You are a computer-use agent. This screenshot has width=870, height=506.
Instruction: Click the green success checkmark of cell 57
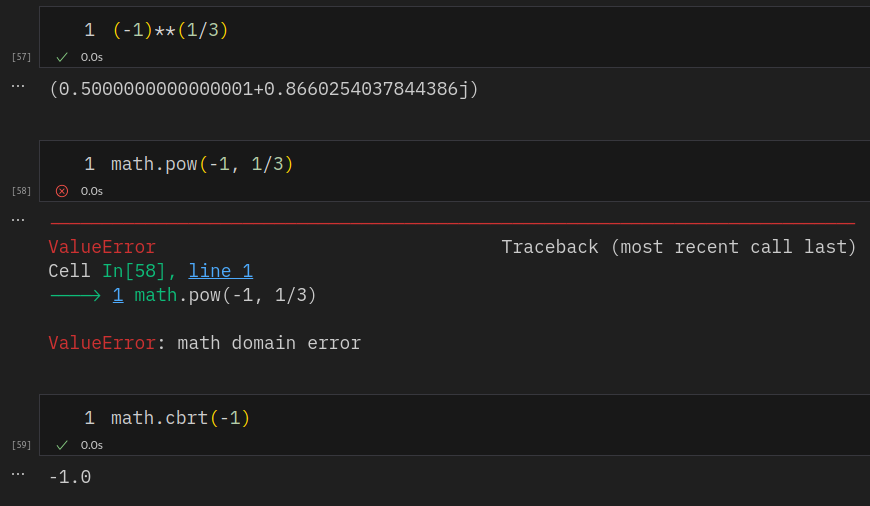[62, 57]
